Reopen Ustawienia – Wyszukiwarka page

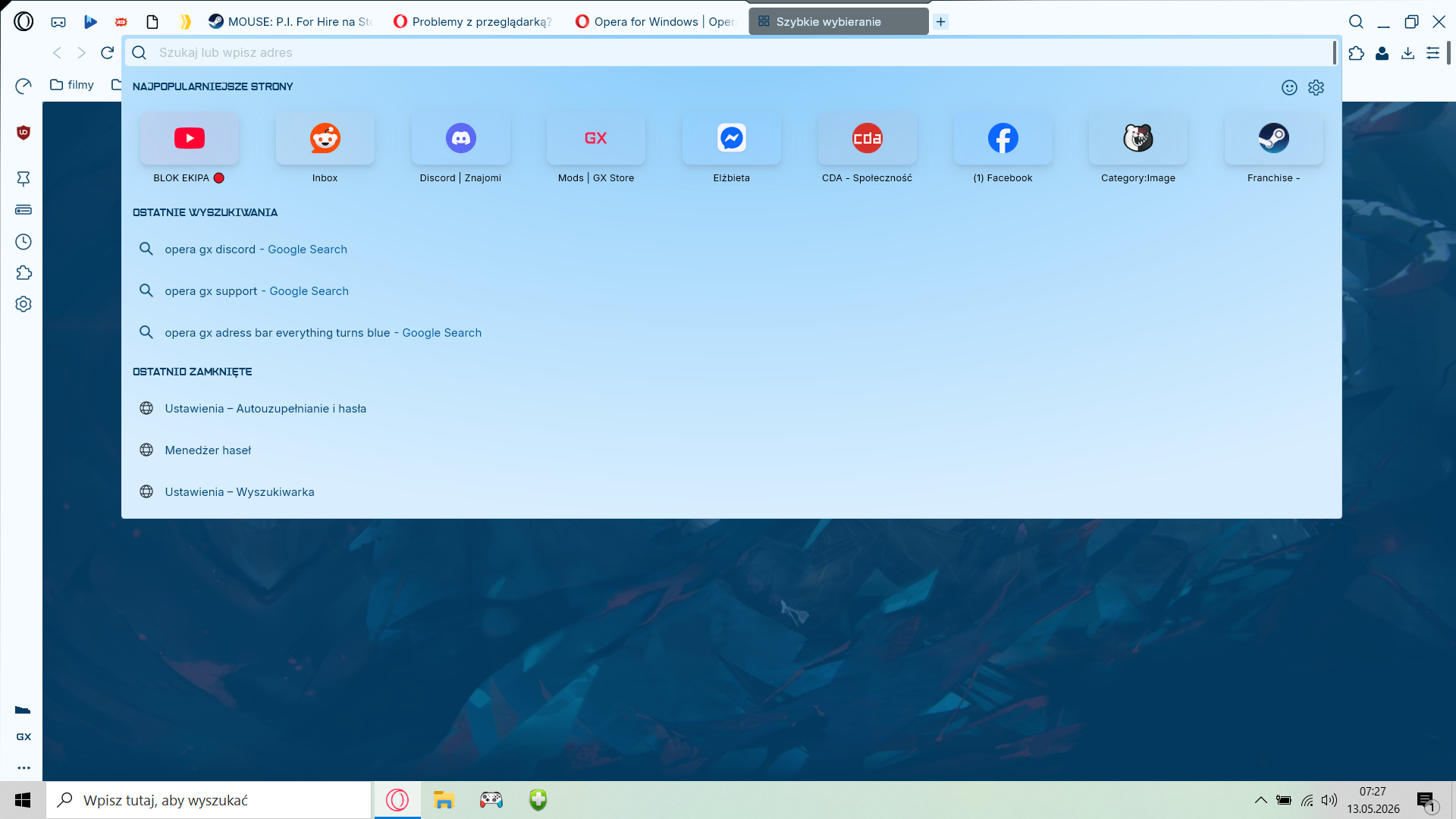pyautogui.click(x=732, y=492)
